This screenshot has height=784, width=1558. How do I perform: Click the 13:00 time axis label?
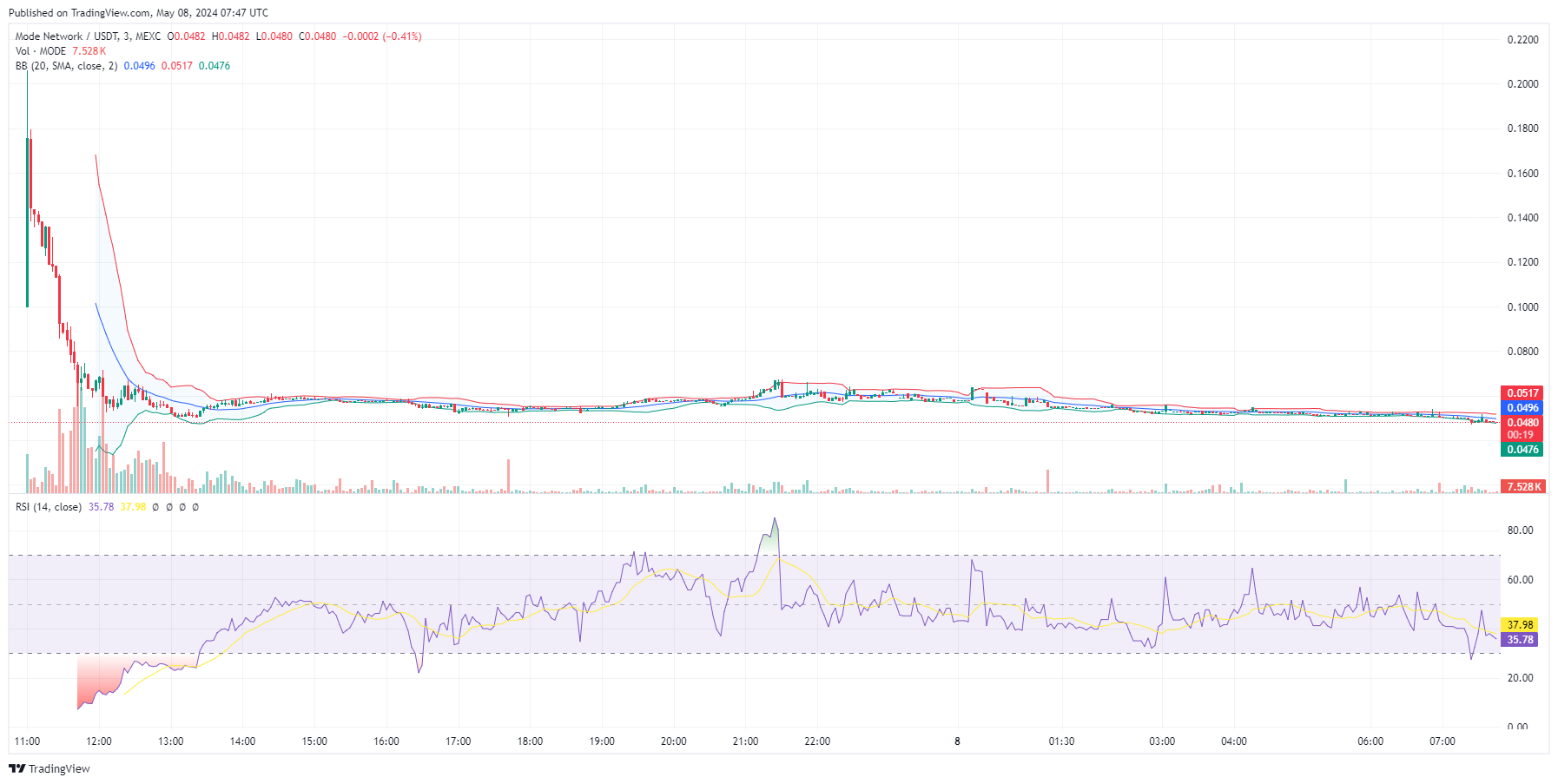pos(171,741)
